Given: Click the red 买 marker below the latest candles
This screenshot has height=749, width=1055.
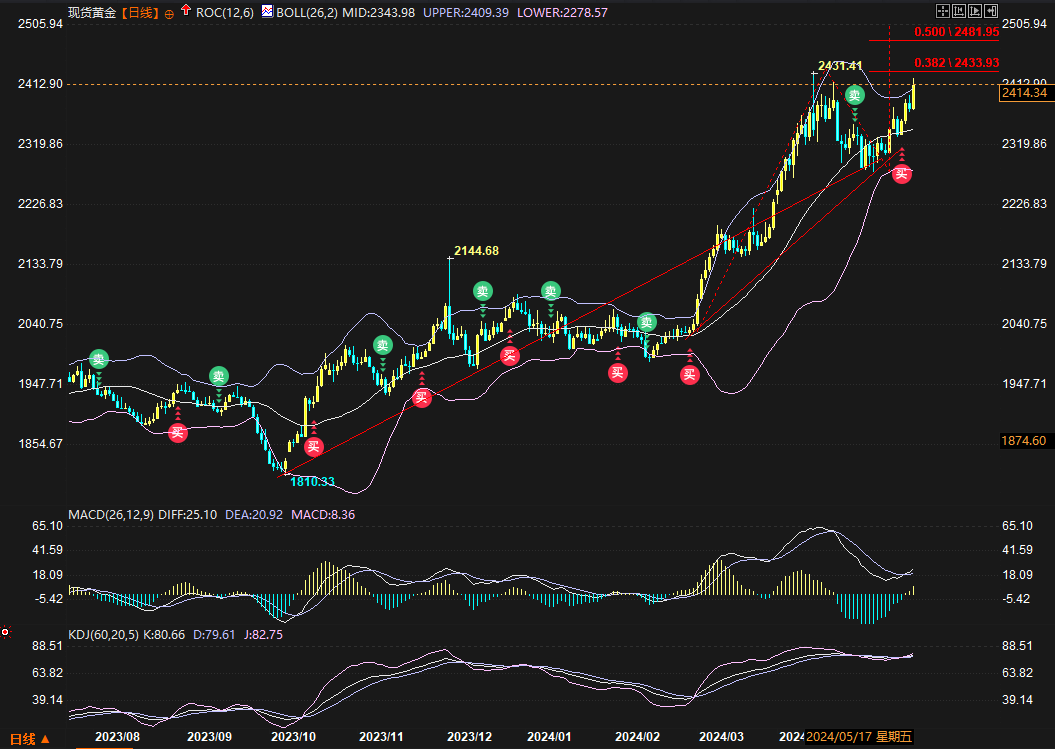Looking at the screenshot, I should coord(901,174).
